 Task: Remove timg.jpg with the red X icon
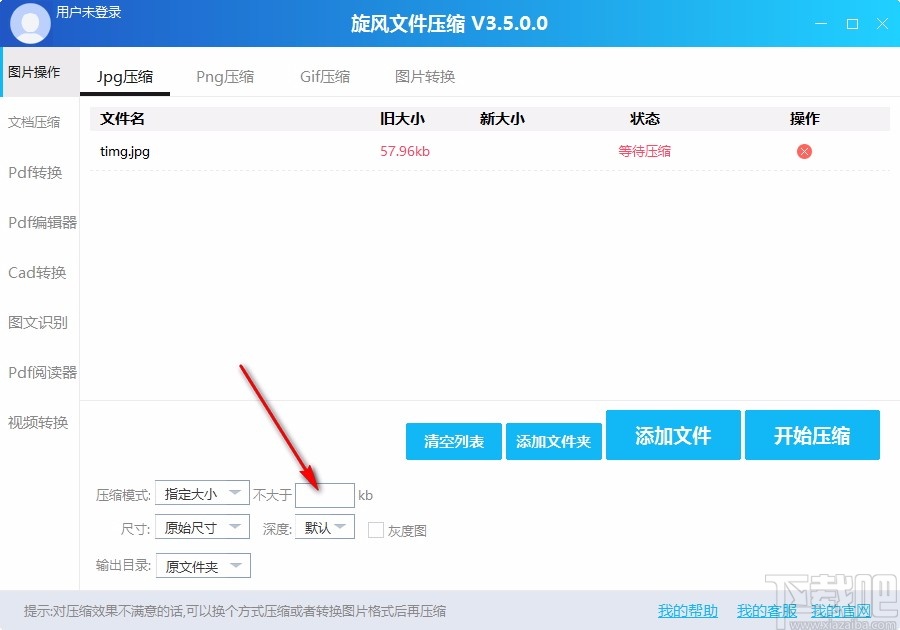[x=803, y=151]
